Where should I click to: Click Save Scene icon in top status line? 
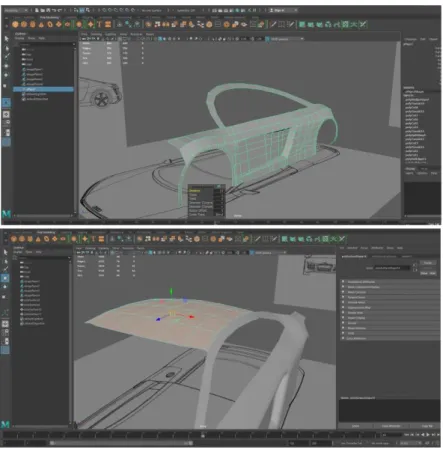(x=48, y=10)
